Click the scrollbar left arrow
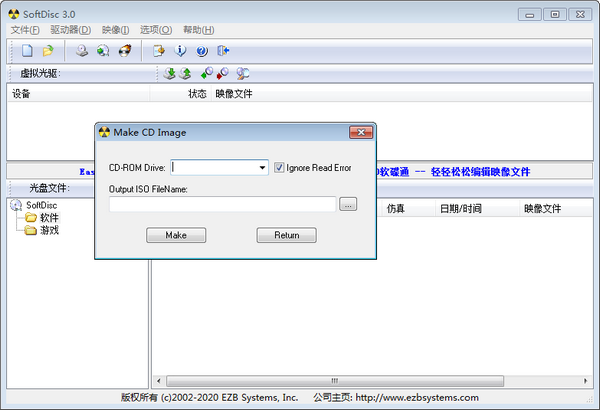This screenshot has width=600, height=410. pyautogui.click(x=159, y=381)
